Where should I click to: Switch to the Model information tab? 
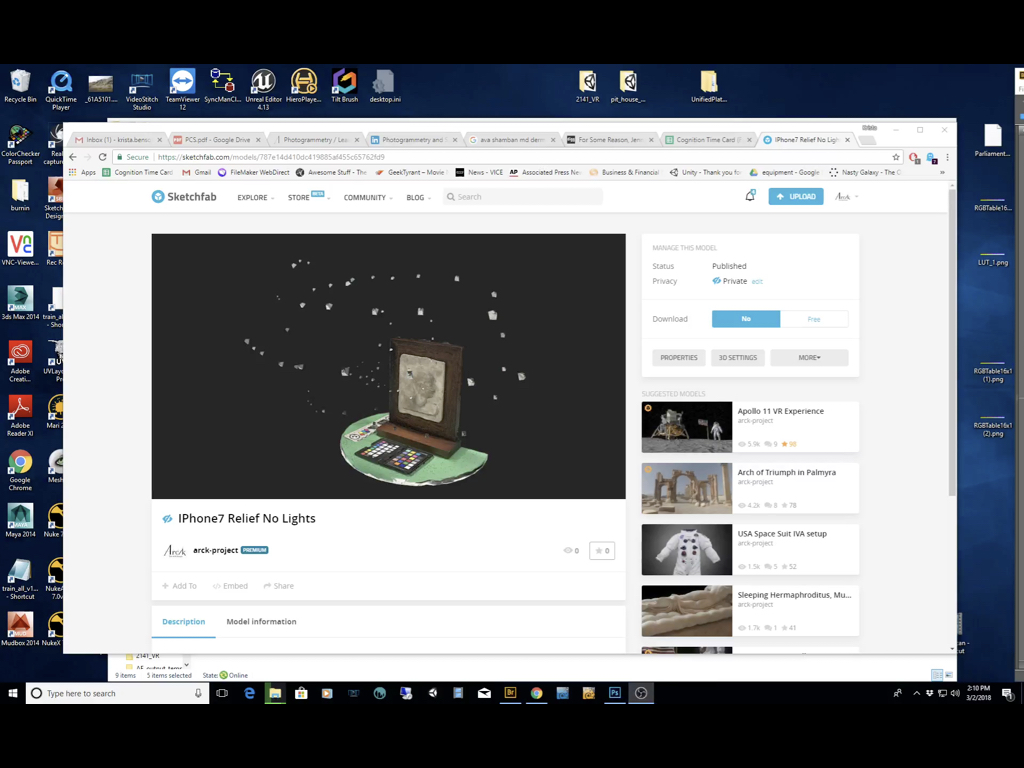[261, 622]
